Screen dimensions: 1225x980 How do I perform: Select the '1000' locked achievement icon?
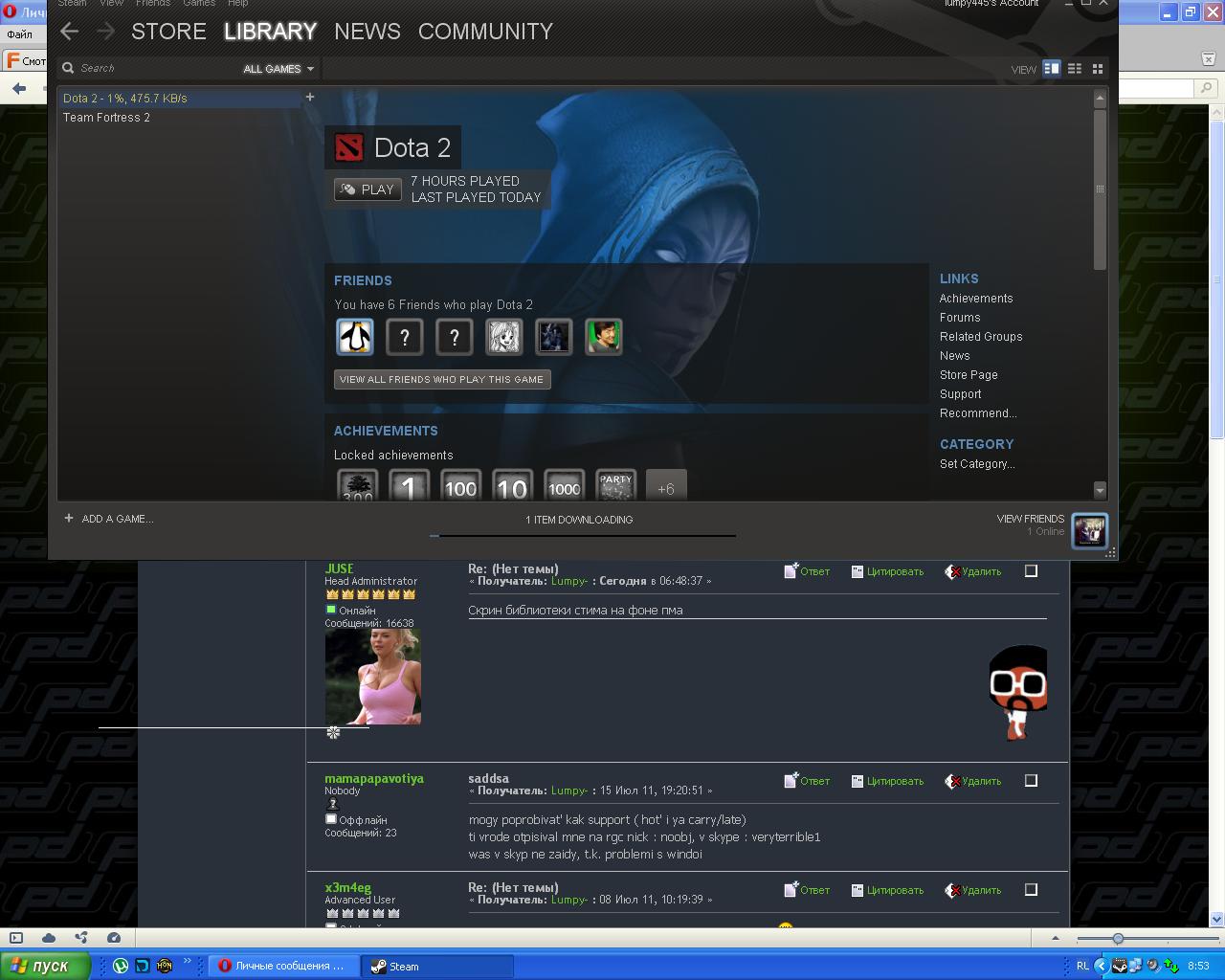(x=564, y=486)
